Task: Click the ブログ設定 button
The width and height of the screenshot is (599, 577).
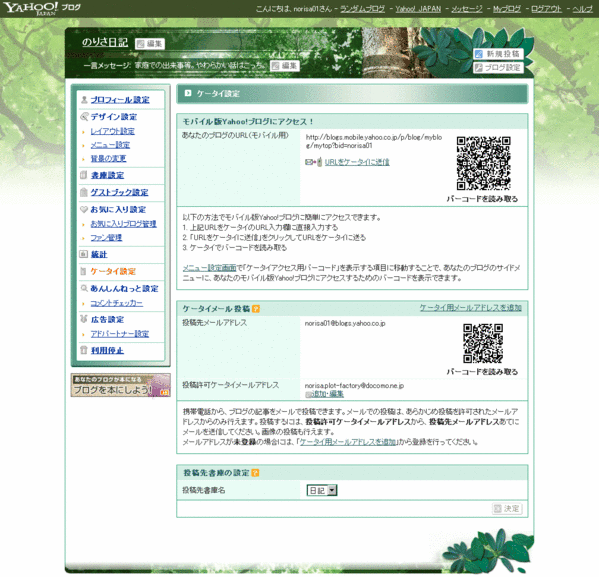Action: click(x=498, y=68)
